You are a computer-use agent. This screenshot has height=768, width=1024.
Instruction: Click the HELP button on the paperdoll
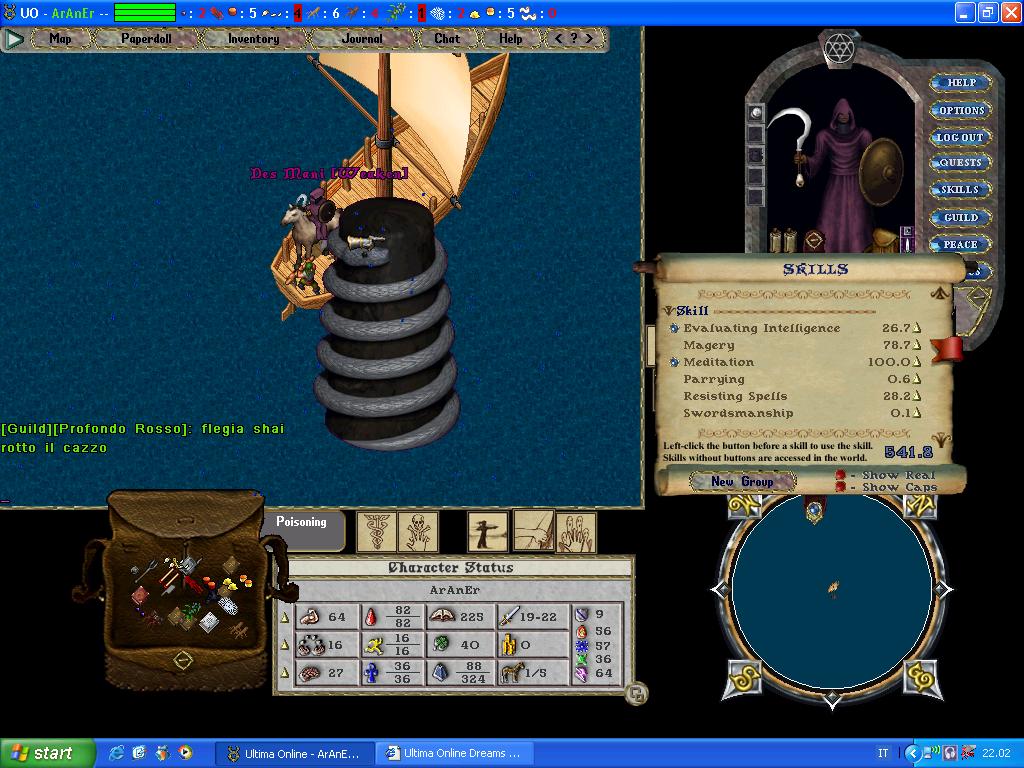coord(961,83)
